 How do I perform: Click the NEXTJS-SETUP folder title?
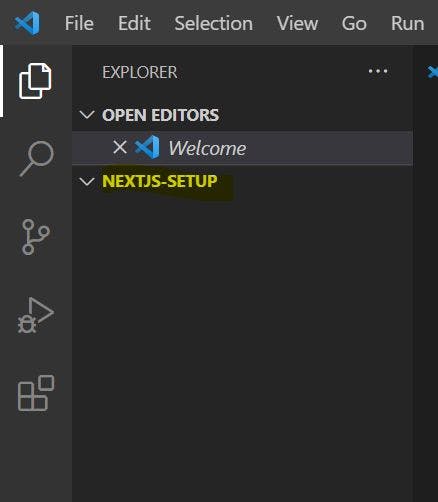point(160,181)
